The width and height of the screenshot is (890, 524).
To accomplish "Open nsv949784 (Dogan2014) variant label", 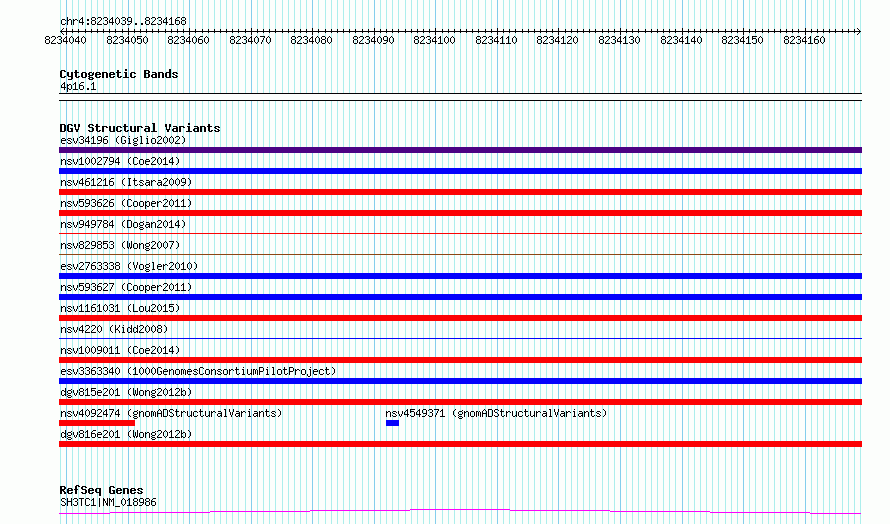I will click(x=123, y=224).
